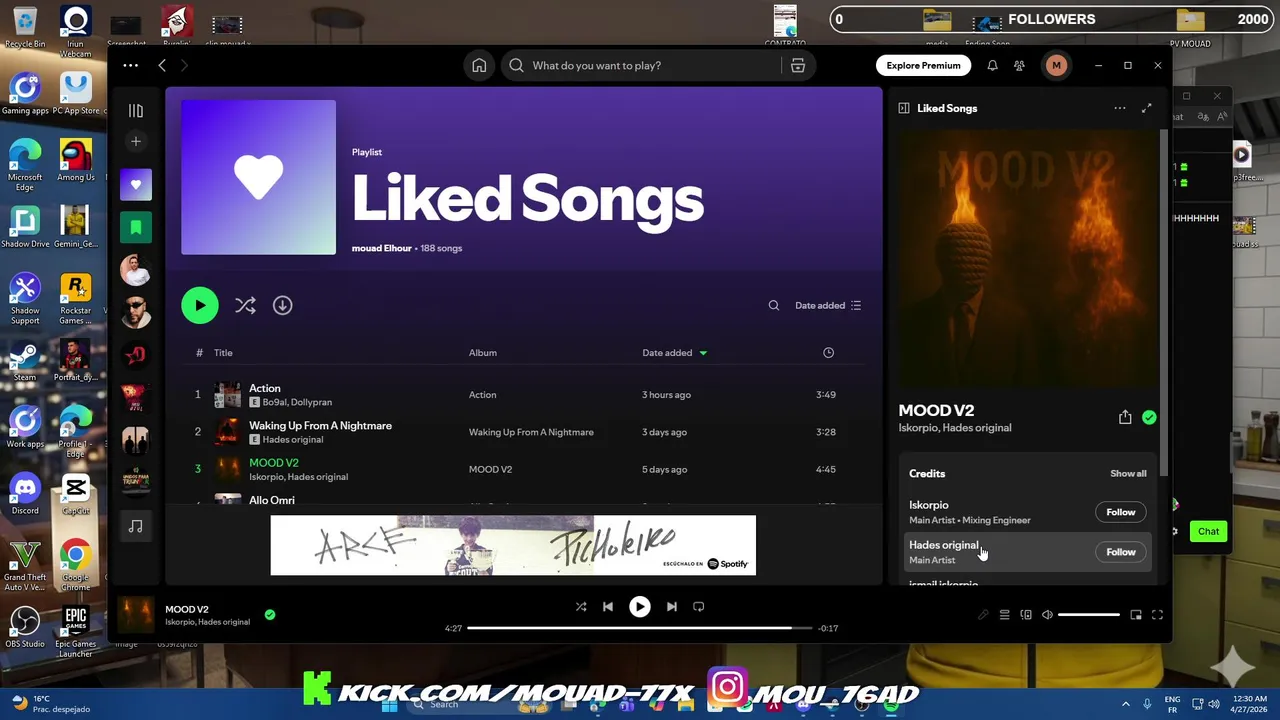Click Explore Premium button
The height and width of the screenshot is (720, 1280).
923,65
